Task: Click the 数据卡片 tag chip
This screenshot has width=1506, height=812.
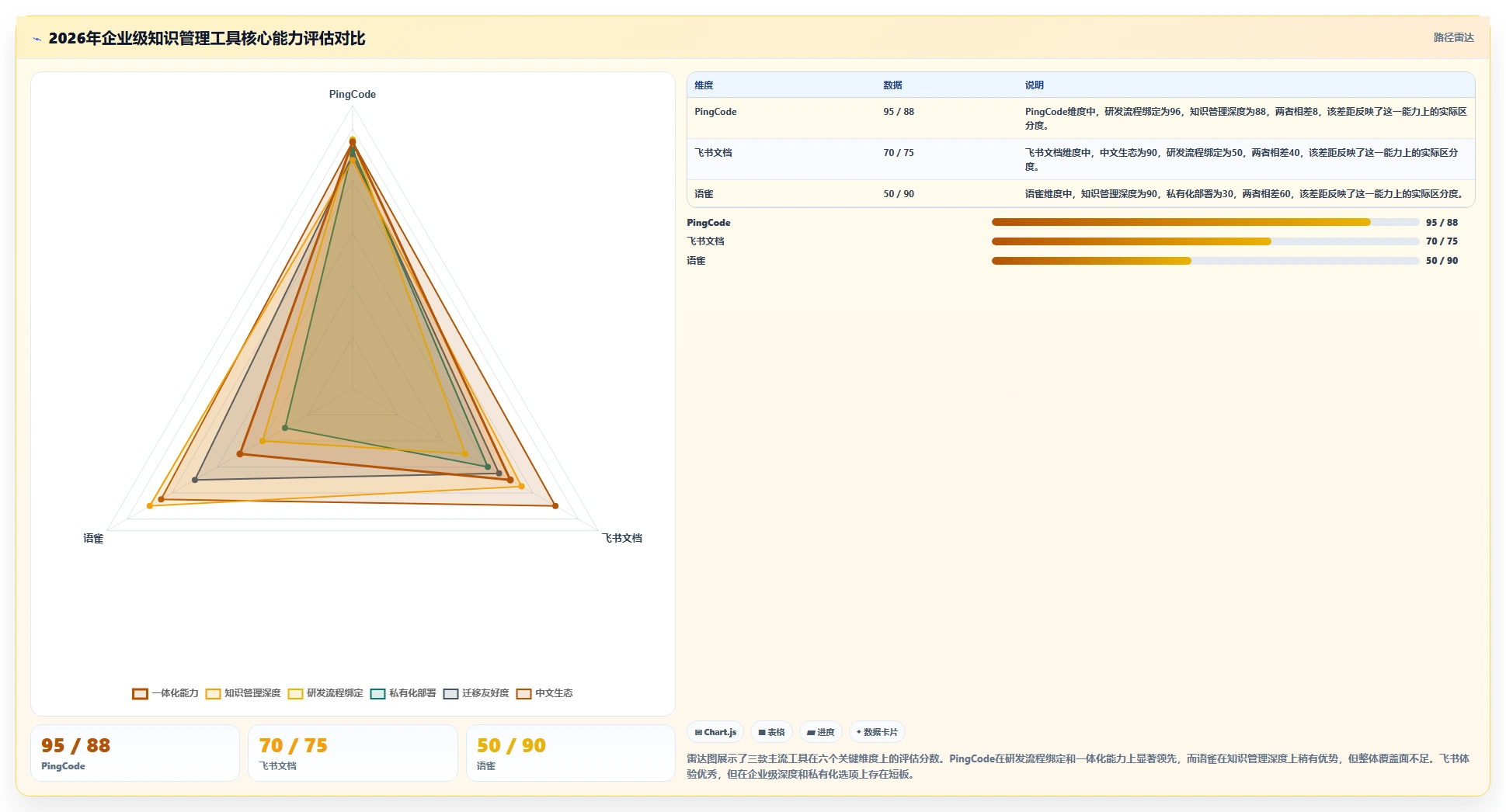Action: [877, 732]
